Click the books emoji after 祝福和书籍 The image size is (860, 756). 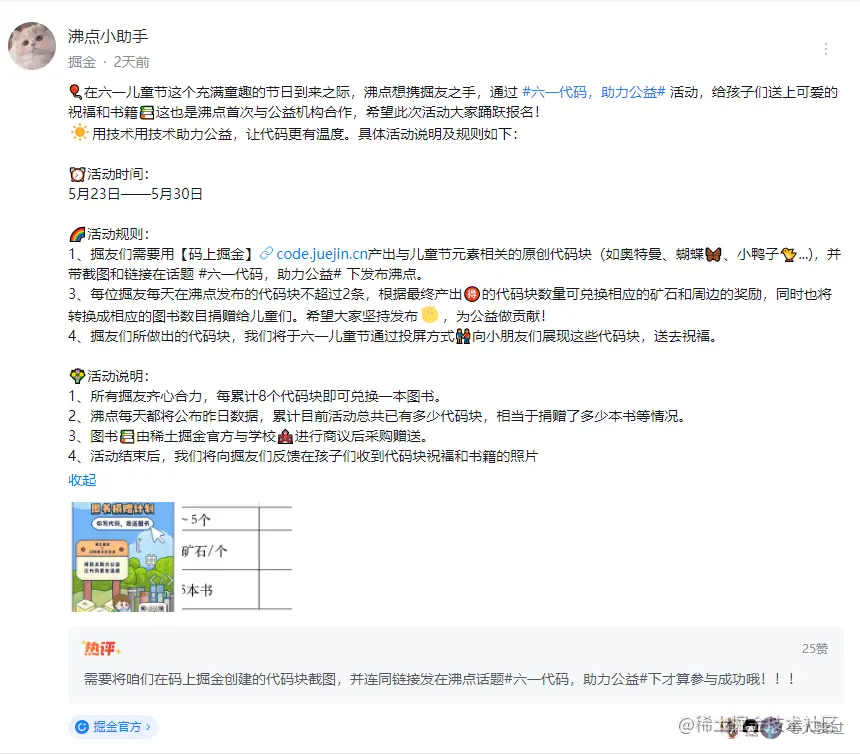(x=147, y=112)
